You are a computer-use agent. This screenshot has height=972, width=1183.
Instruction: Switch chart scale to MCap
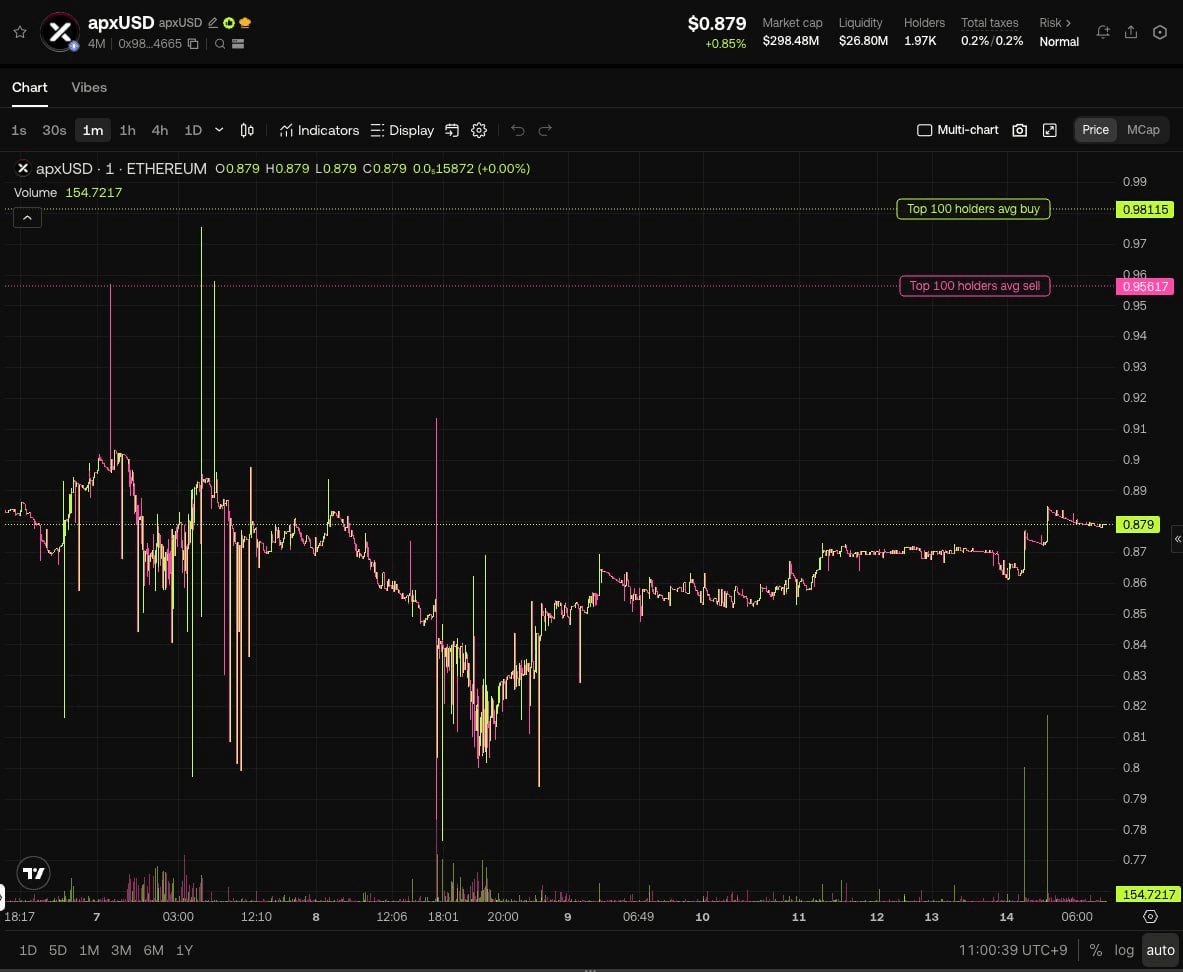[1142, 130]
